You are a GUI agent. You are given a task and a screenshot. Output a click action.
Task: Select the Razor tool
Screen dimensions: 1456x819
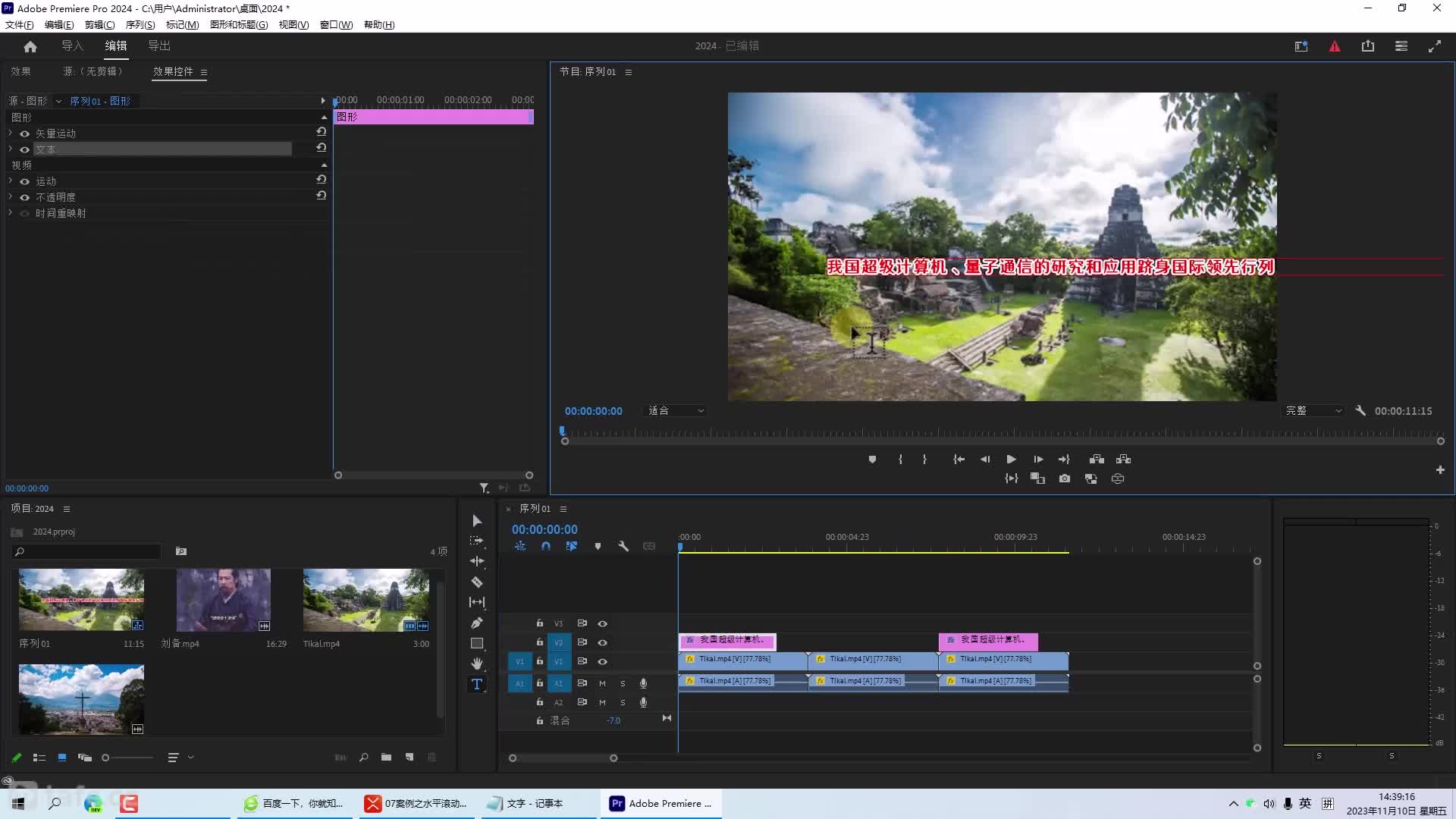(476, 582)
